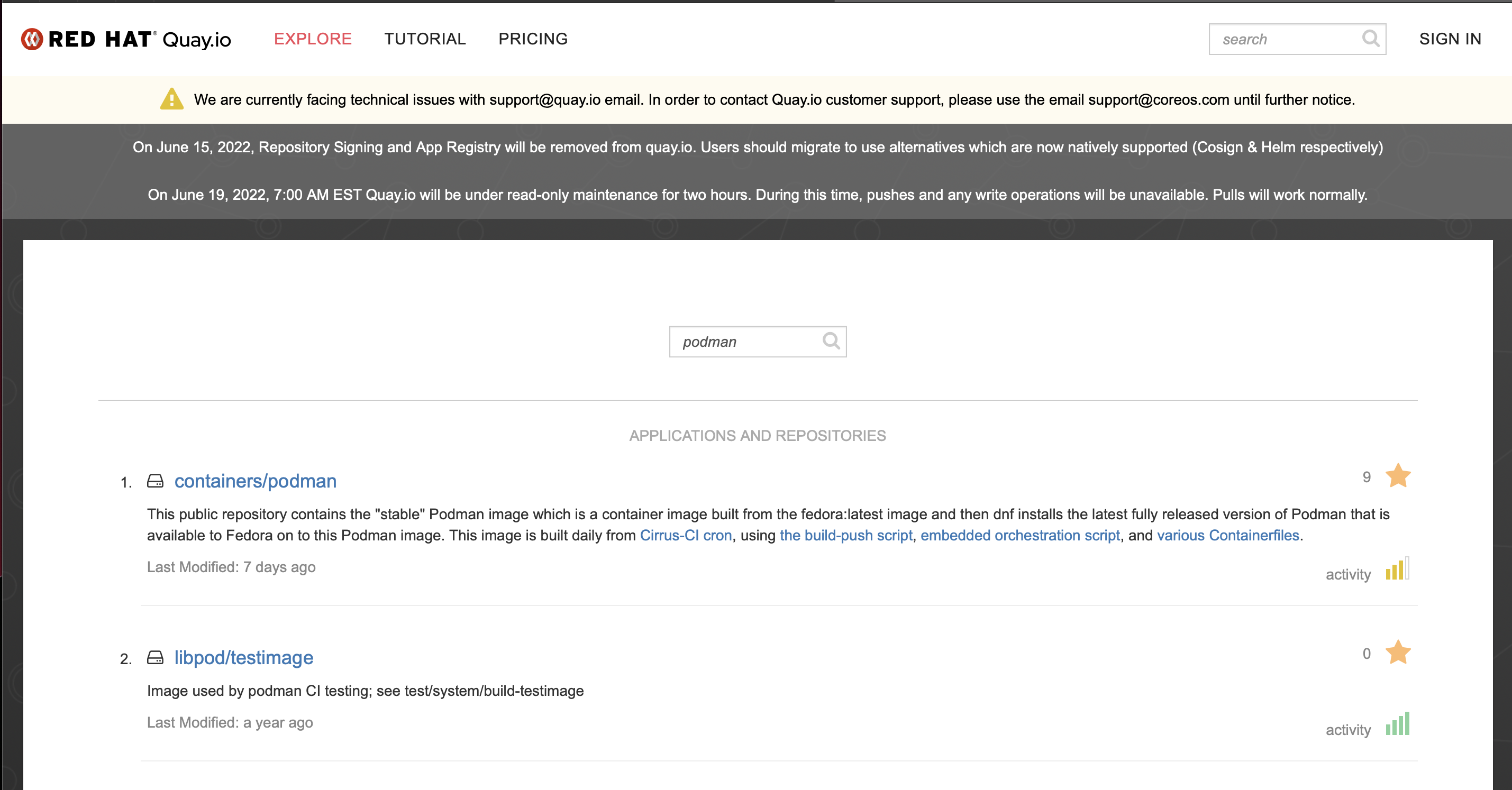The image size is (1512, 790).
Task: Click libpod/testimage repository drive icon
Action: (155, 657)
